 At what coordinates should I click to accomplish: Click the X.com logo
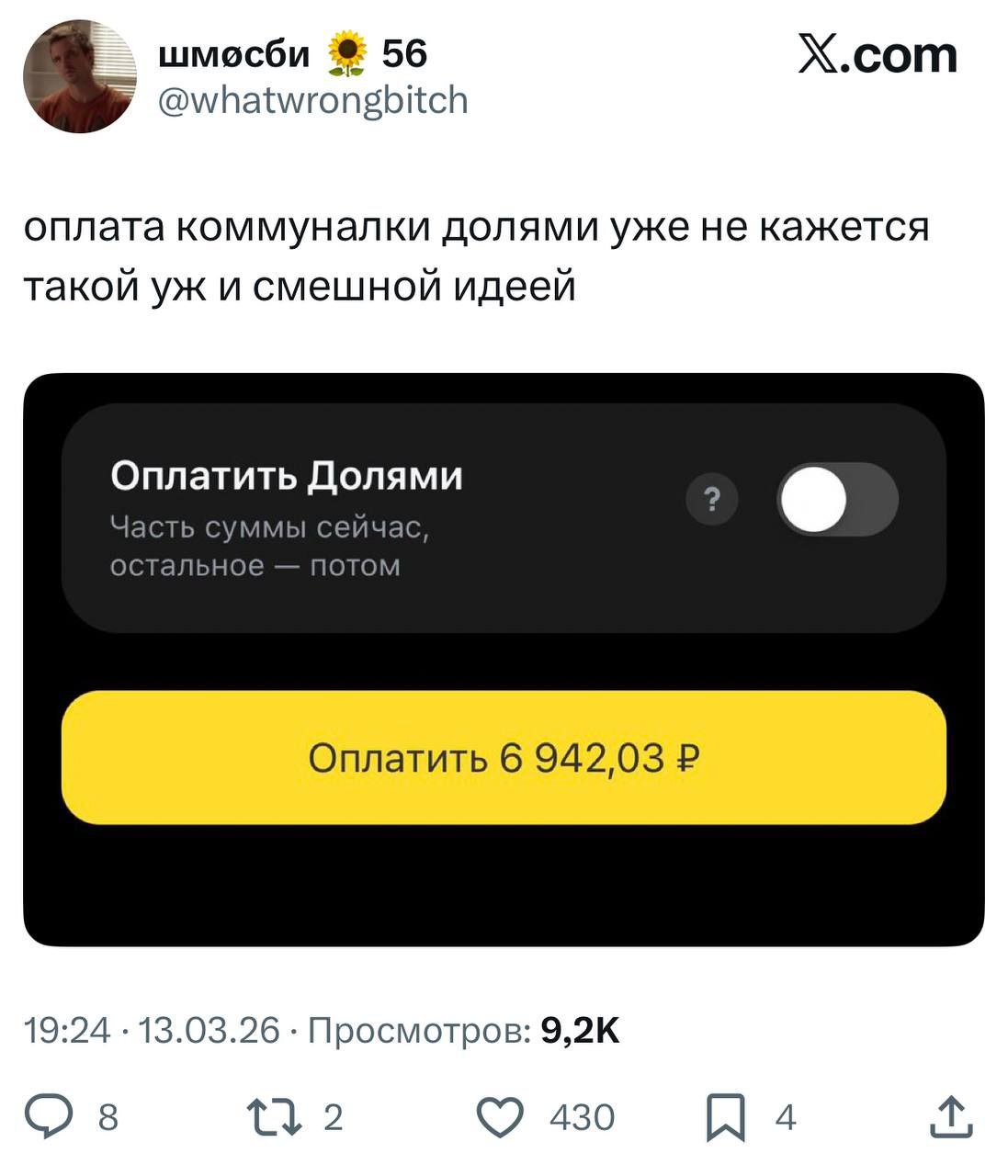coord(878,55)
